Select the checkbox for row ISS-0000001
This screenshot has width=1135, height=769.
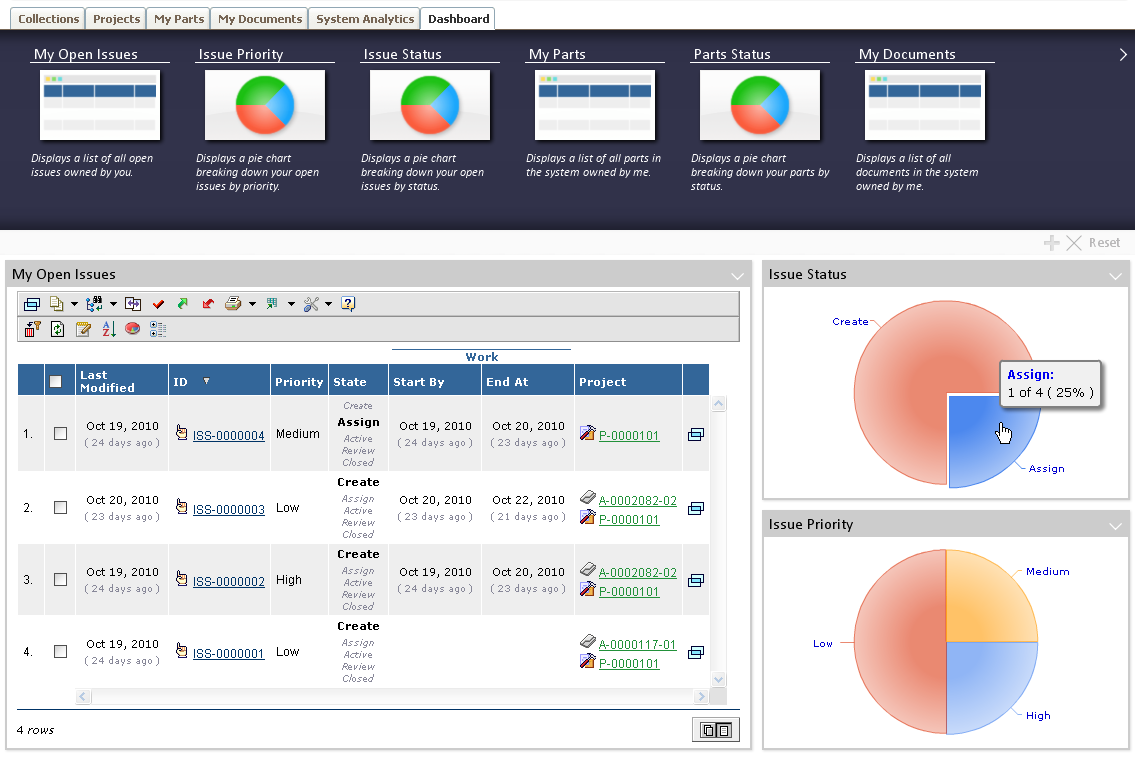pos(60,652)
